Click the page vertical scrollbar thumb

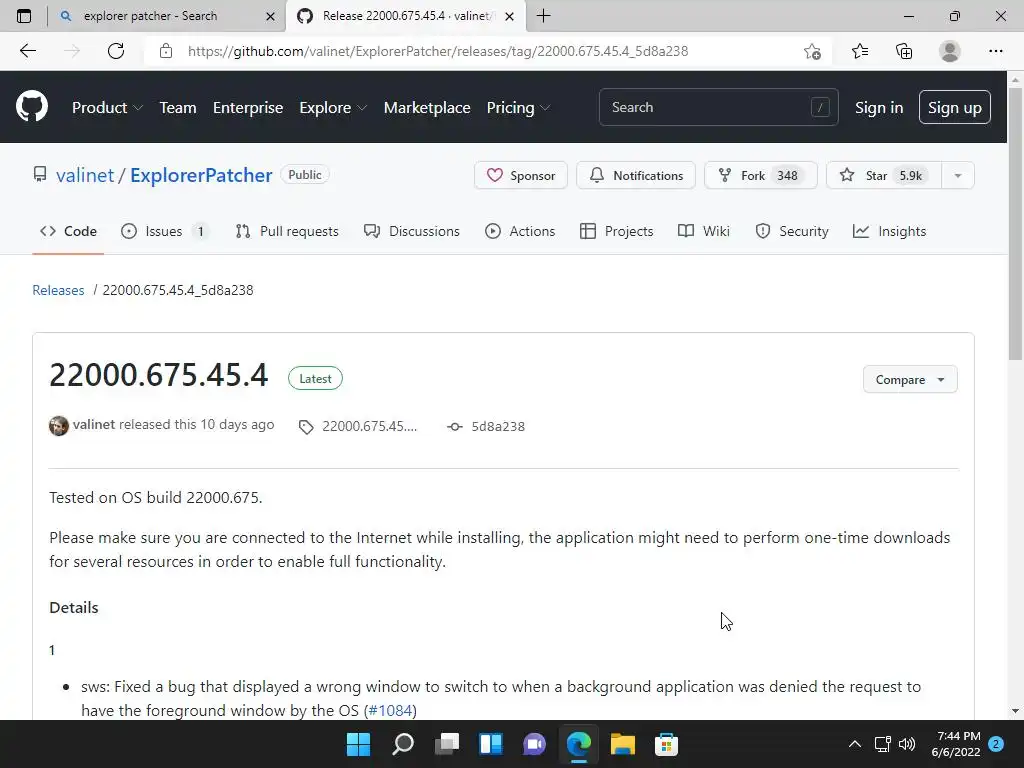tap(1014, 223)
